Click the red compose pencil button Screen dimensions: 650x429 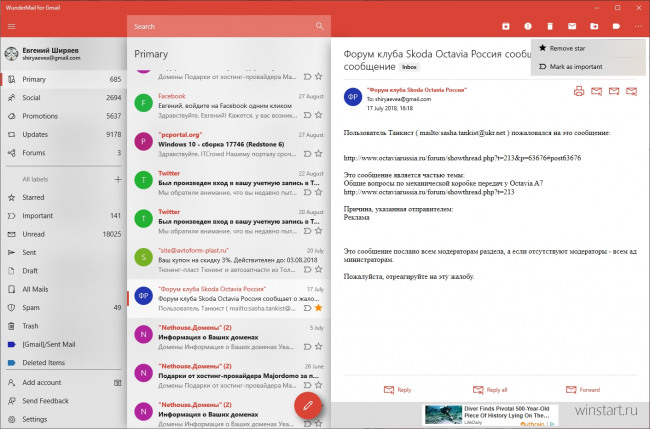click(310, 405)
